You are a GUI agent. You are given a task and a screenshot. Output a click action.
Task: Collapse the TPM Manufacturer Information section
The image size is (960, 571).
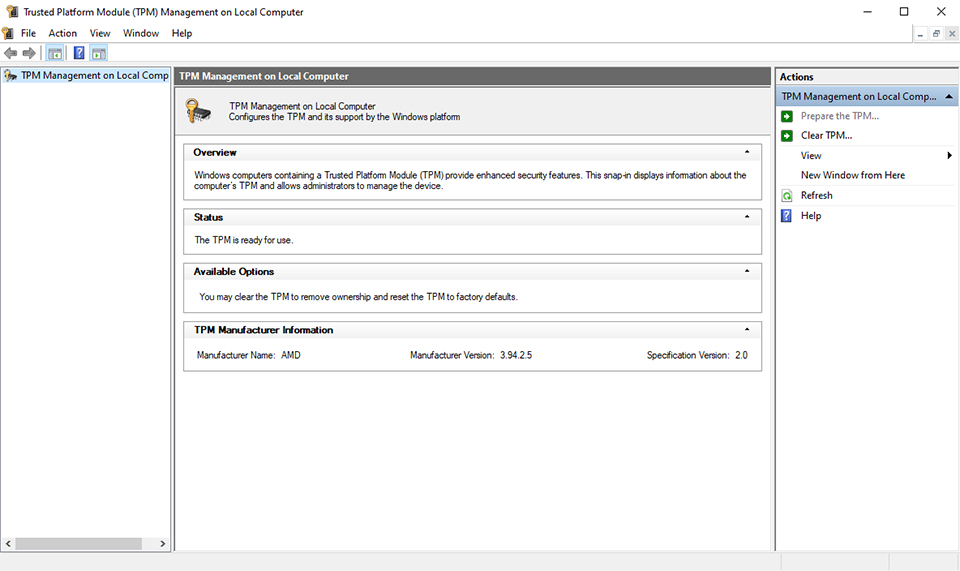[747, 330]
